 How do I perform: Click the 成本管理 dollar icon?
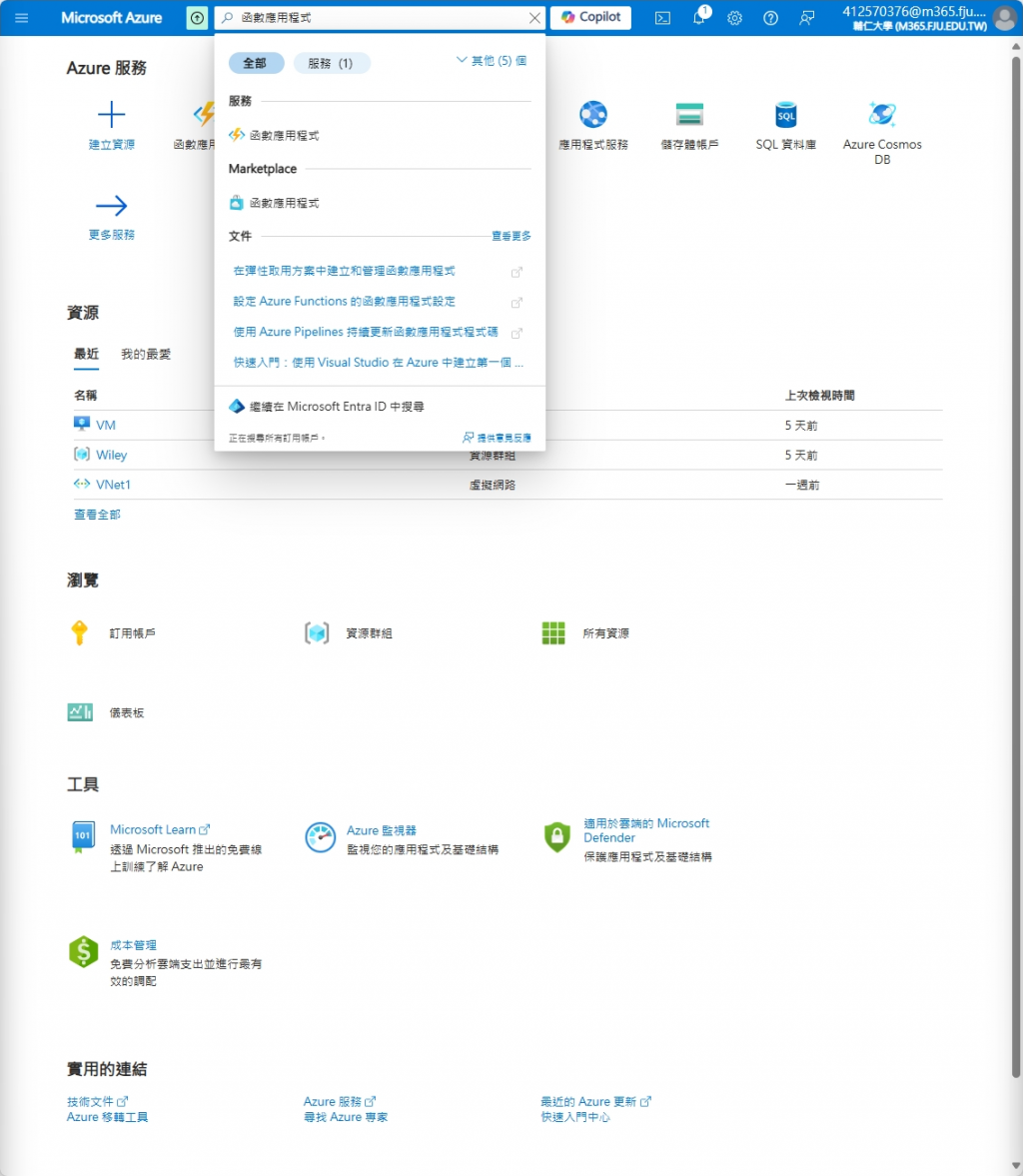tap(83, 952)
